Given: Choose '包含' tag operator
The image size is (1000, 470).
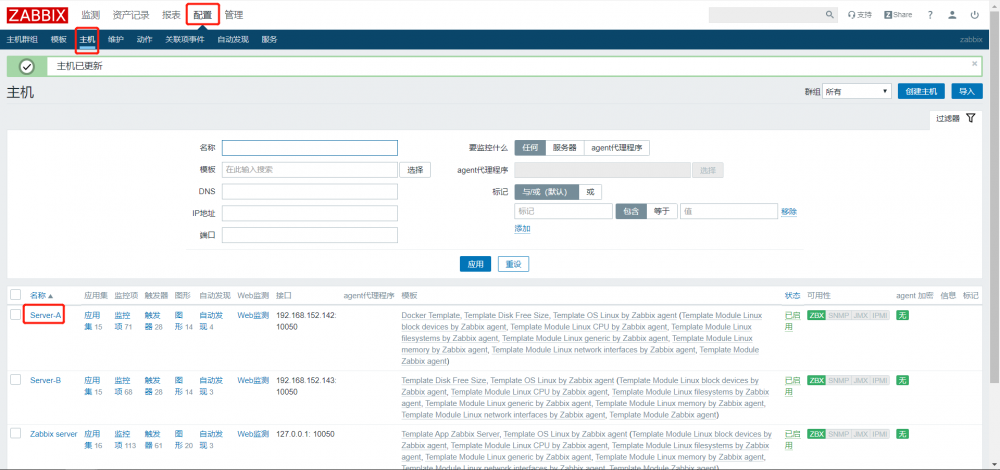Looking at the screenshot, I should pyautogui.click(x=631, y=211).
